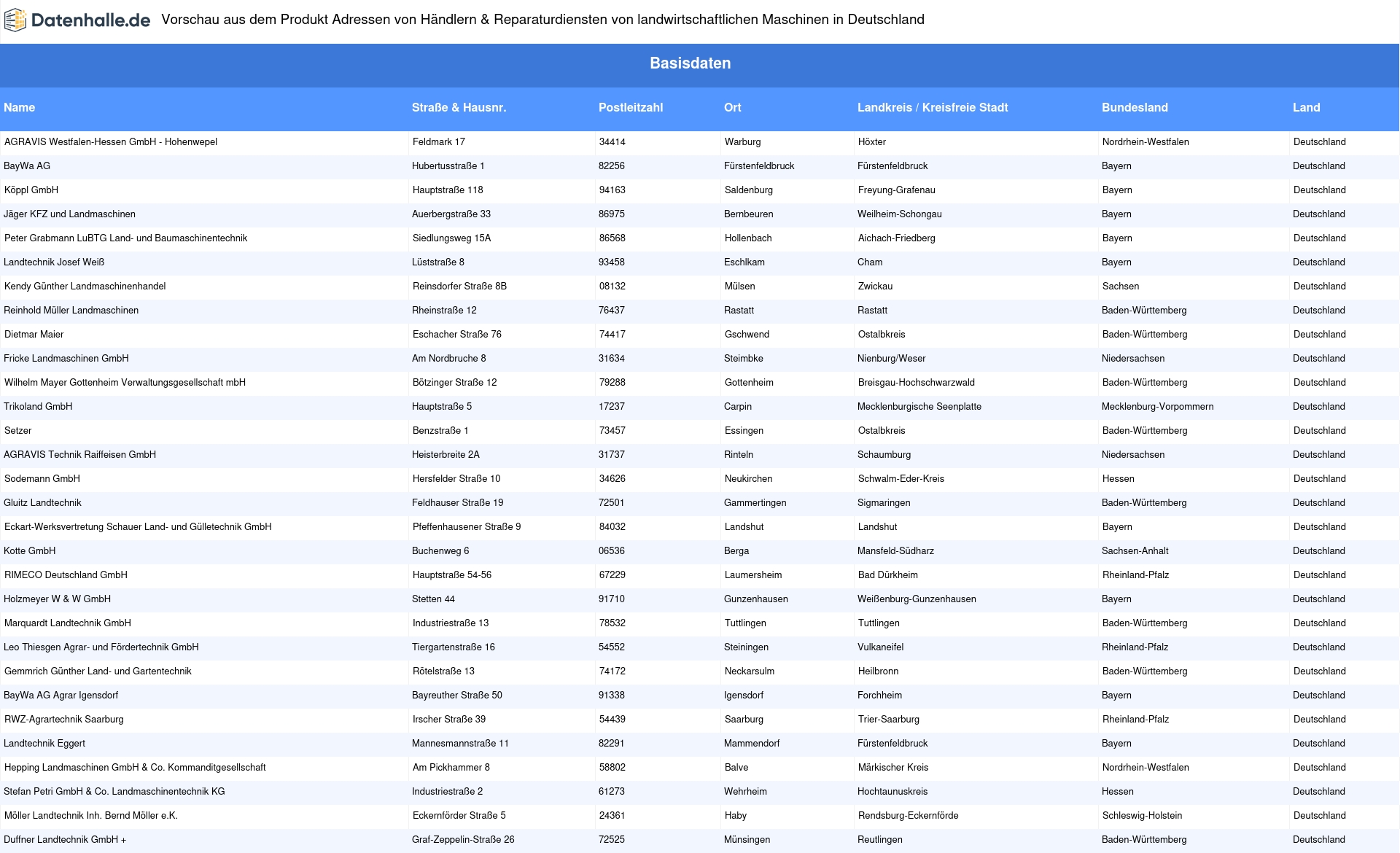1400x853 pixels.
Task: Select postal code 17237
Action: click(x=612, y=407)
